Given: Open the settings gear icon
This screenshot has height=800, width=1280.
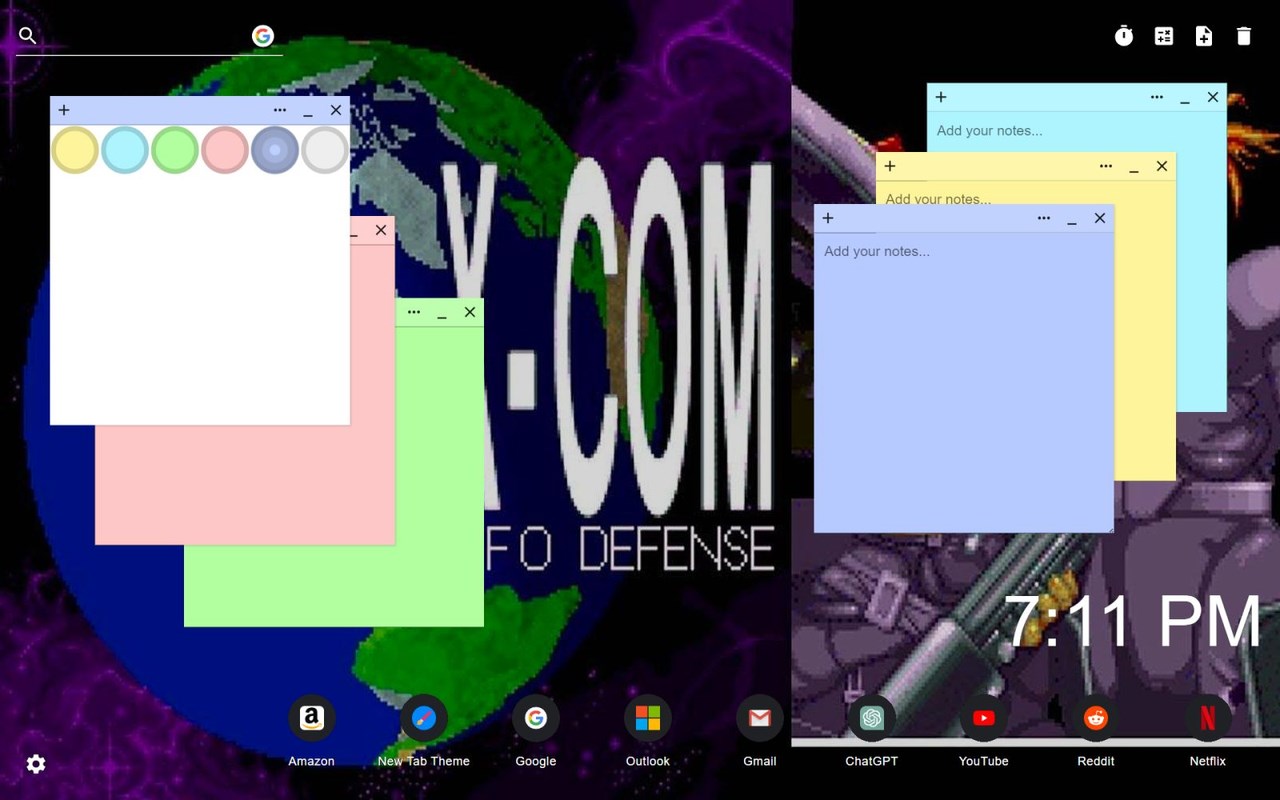Looking at the screenshot, I should click(36, 764).
